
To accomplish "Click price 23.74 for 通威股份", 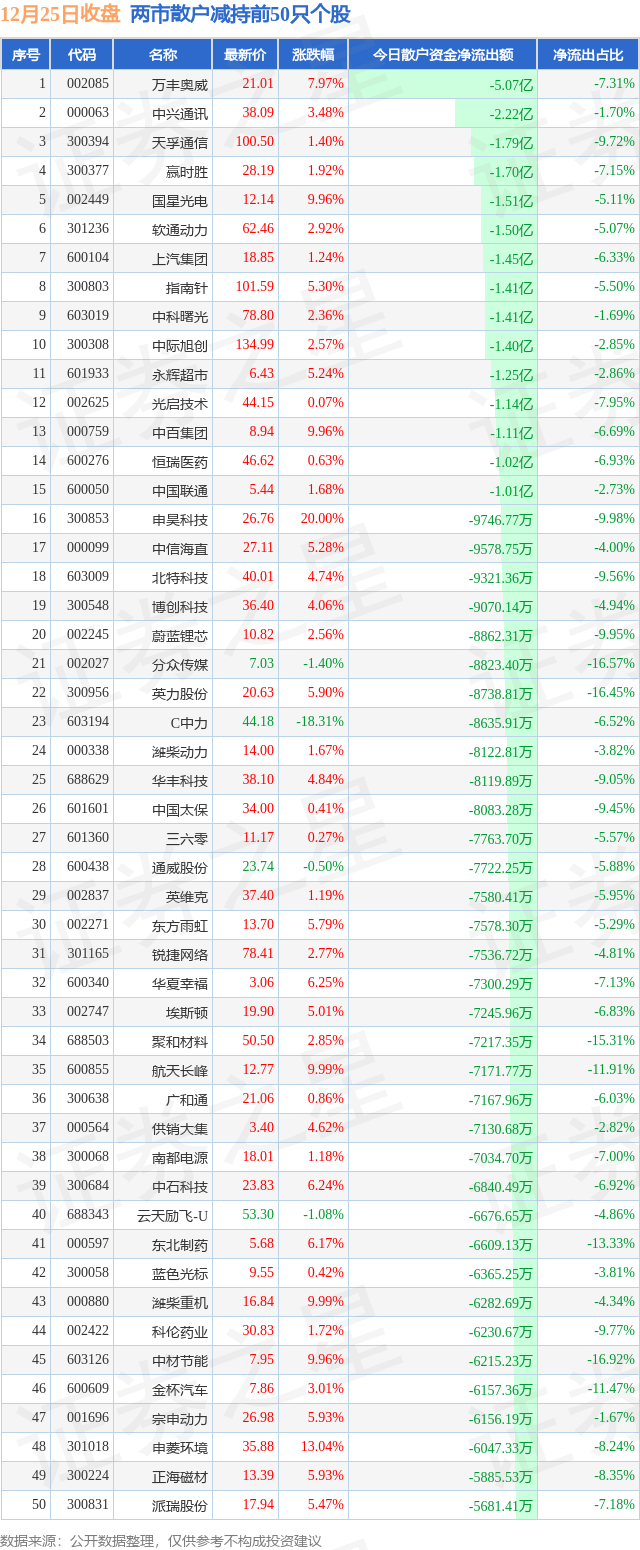I will pyautogui.click(x=257, y=867).
